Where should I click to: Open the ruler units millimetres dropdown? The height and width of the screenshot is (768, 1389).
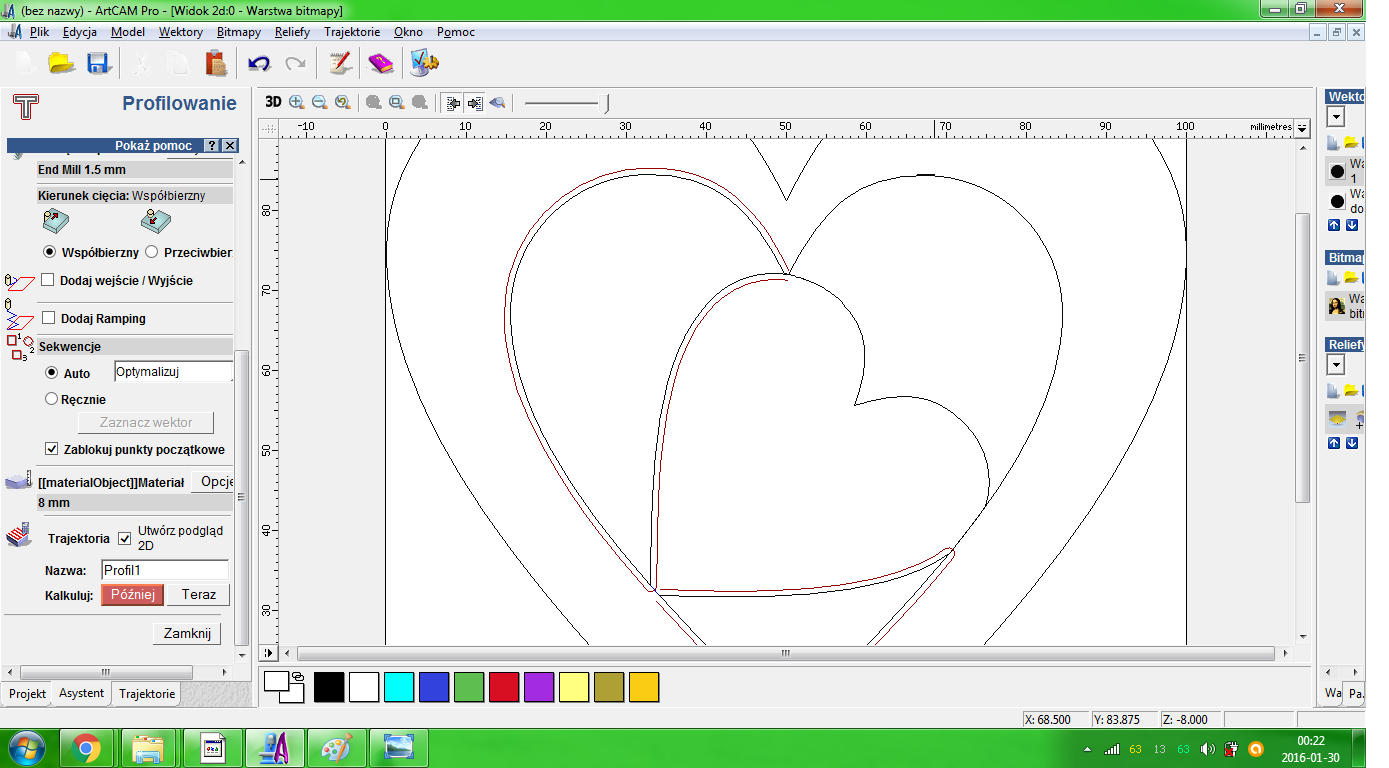(1301, 128)
